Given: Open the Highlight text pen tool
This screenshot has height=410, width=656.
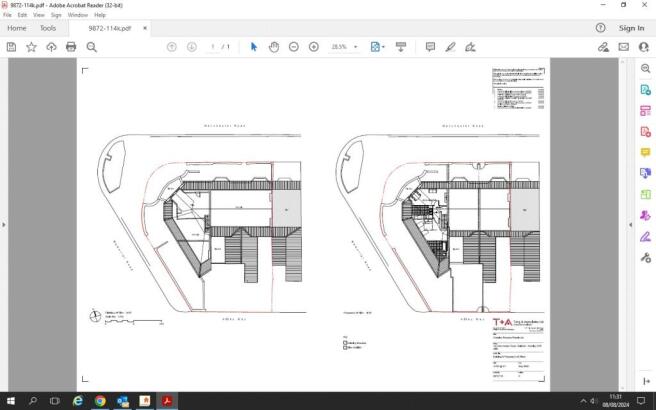Looking at the screenshot, I should tap(450, 47).
